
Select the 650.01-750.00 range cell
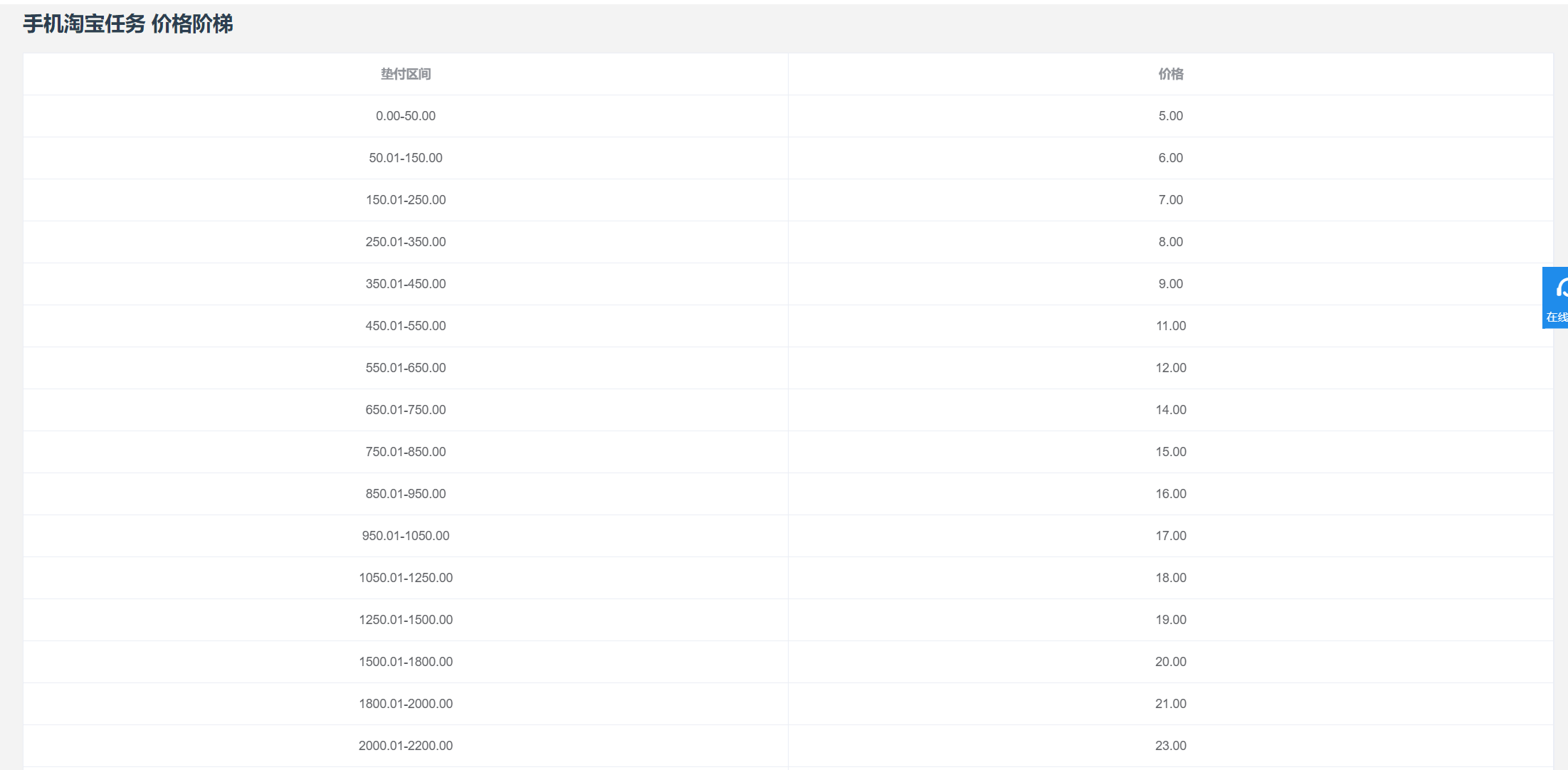406,410
